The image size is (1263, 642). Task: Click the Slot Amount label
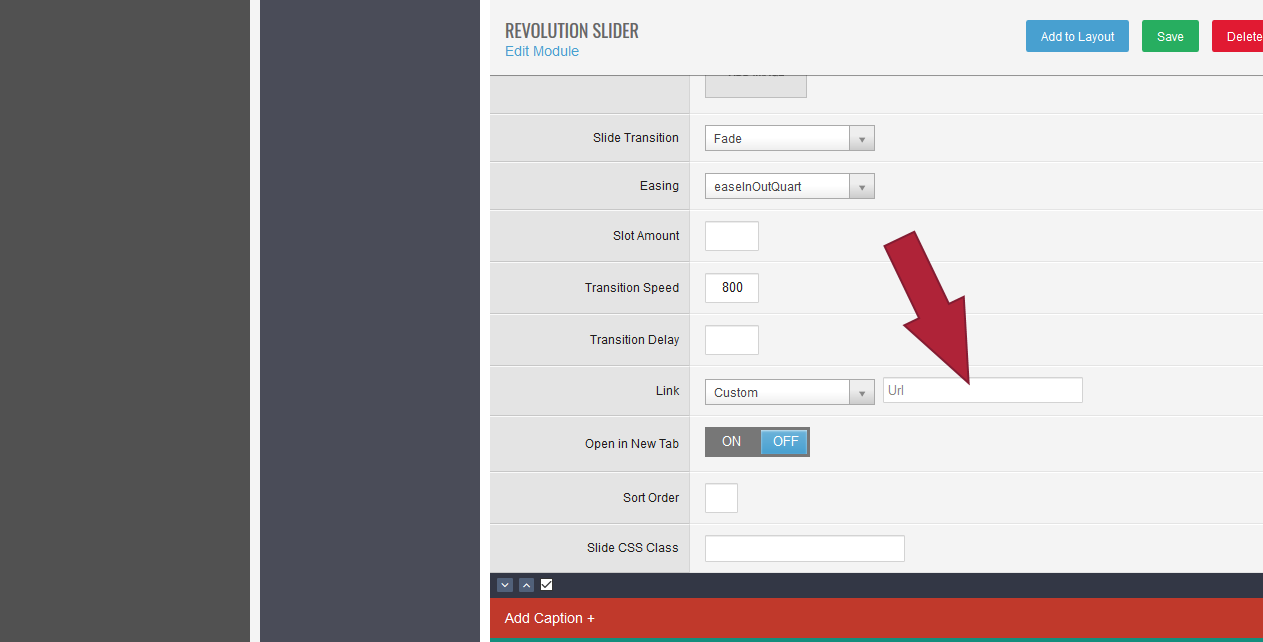(x=646, y=236)
